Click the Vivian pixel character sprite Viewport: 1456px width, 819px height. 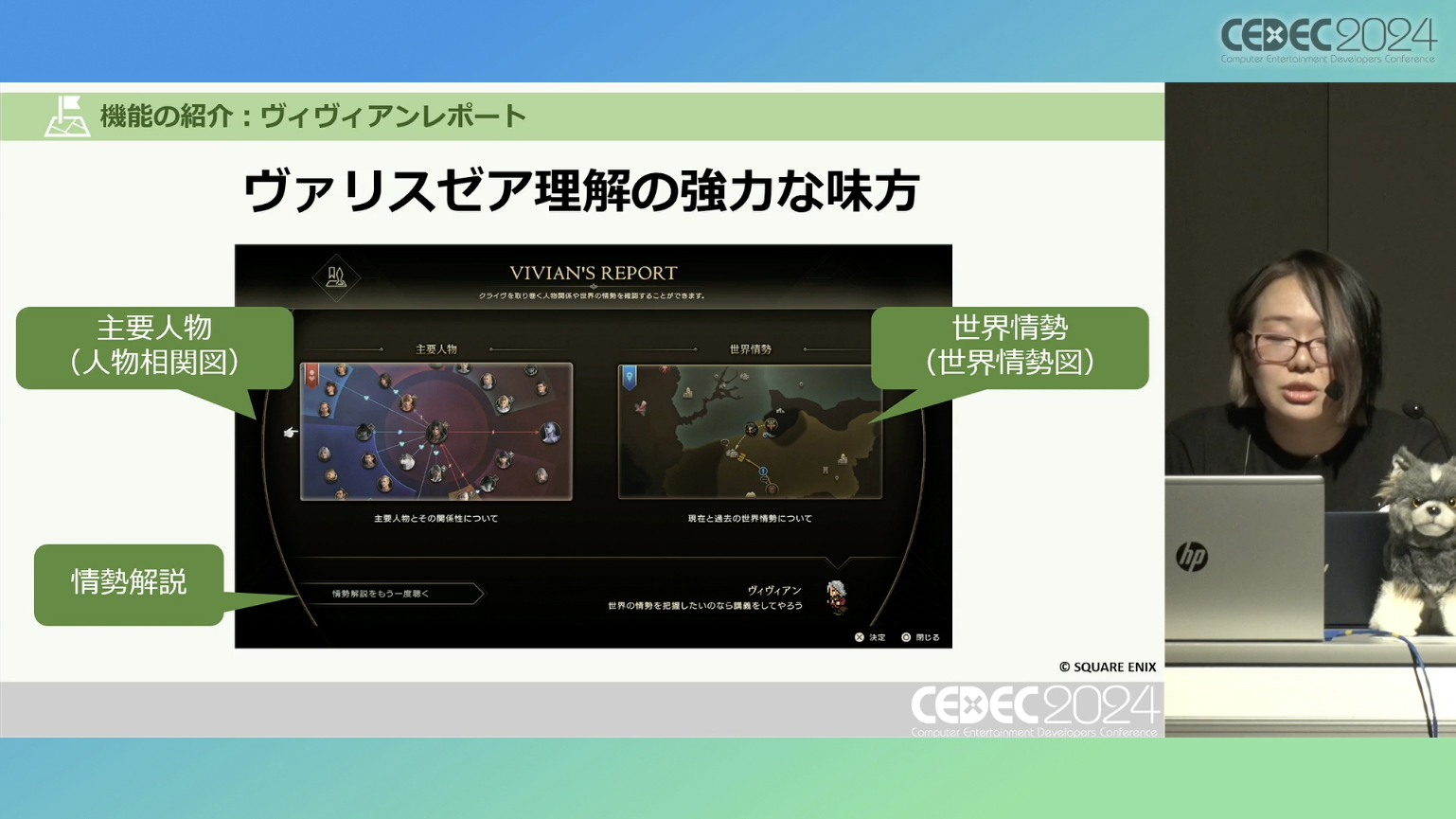tap(836, 597)
